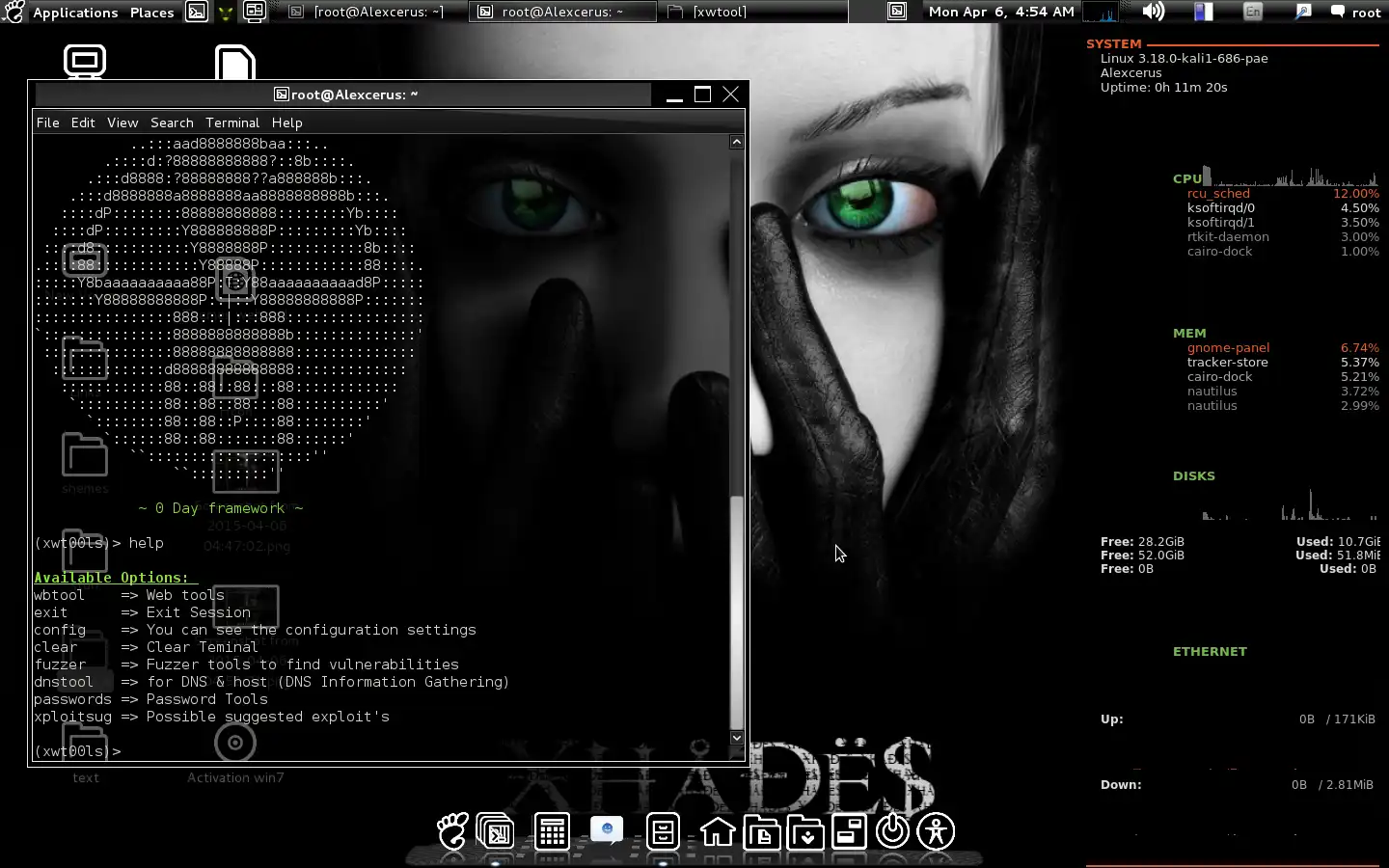Open the Downloads folder icon in the dock
The image size is (1389, 868).
pos(805,831)
